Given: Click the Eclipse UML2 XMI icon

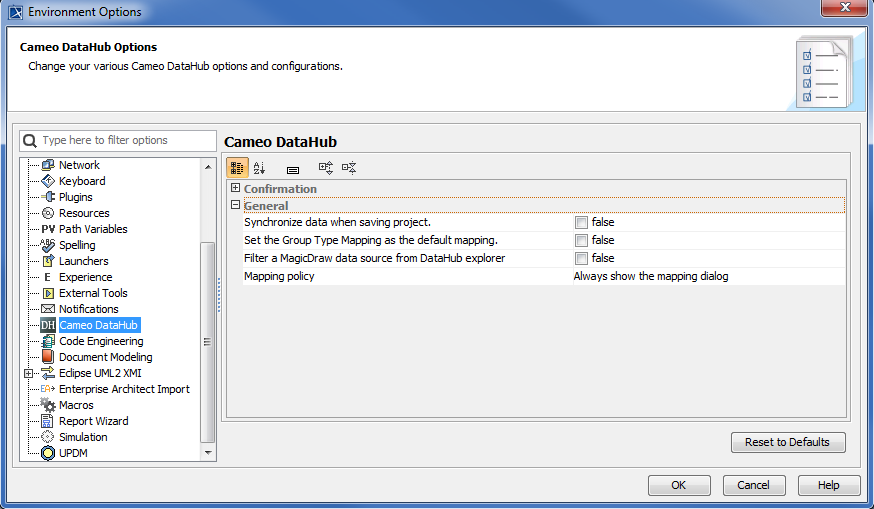Looking at the screenshot, I should pos(48,373).
